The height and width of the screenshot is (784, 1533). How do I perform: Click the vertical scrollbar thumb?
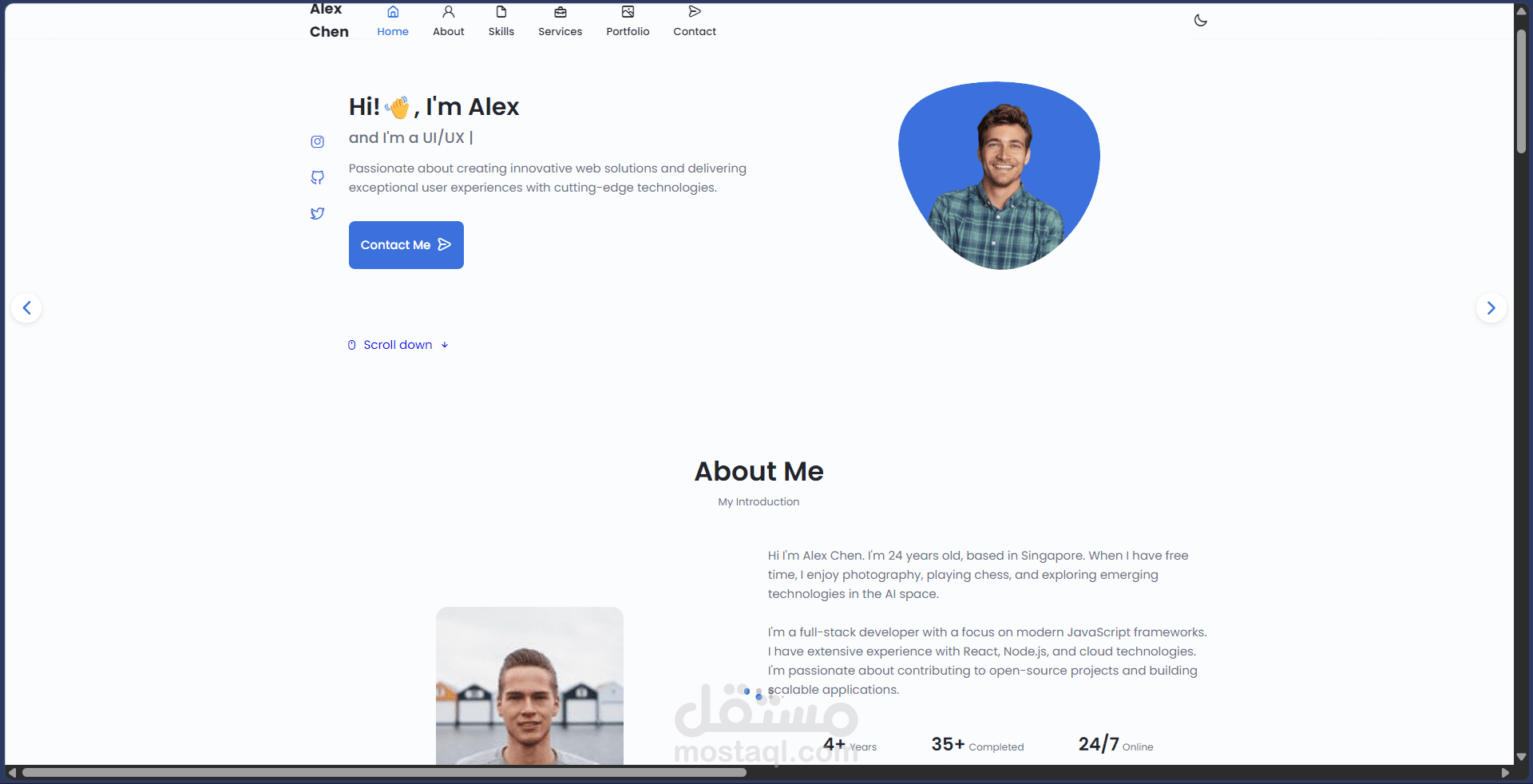(x=1521, y=92)
